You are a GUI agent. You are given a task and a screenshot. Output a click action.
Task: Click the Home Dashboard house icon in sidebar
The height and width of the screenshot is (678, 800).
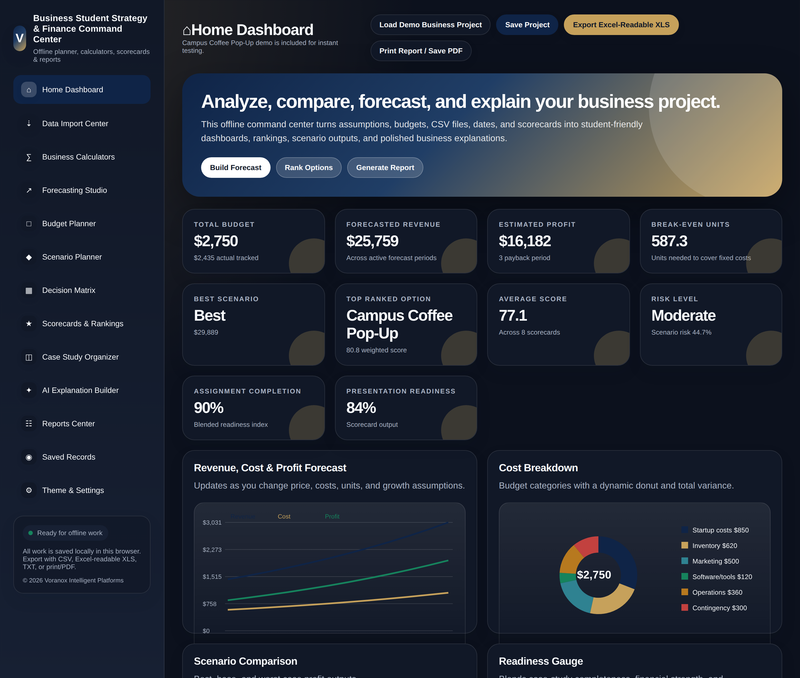click(x=29, y=90)
